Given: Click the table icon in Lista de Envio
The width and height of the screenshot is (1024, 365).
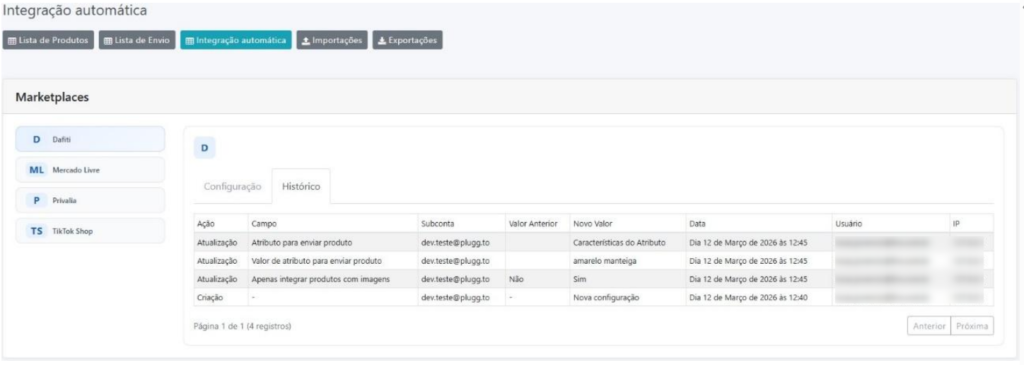Looking at the screenshot, I should pos(108,40).
